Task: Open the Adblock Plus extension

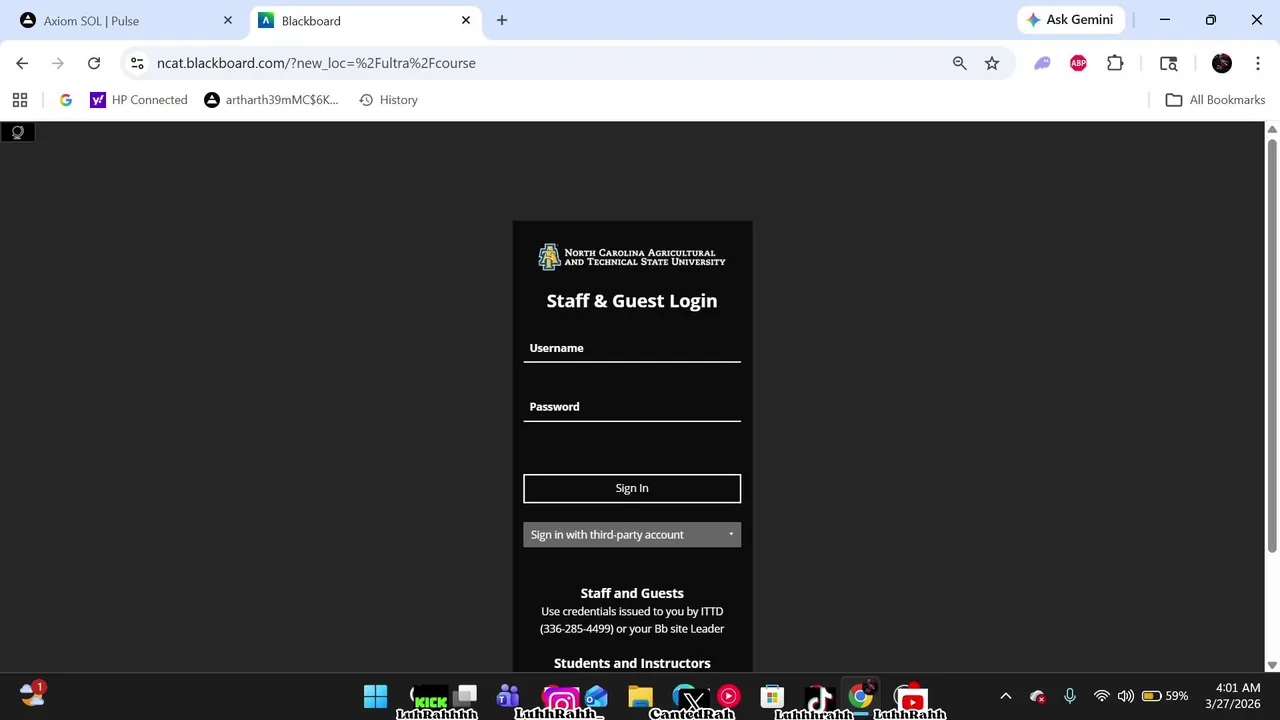Action: click(1078, 63)
